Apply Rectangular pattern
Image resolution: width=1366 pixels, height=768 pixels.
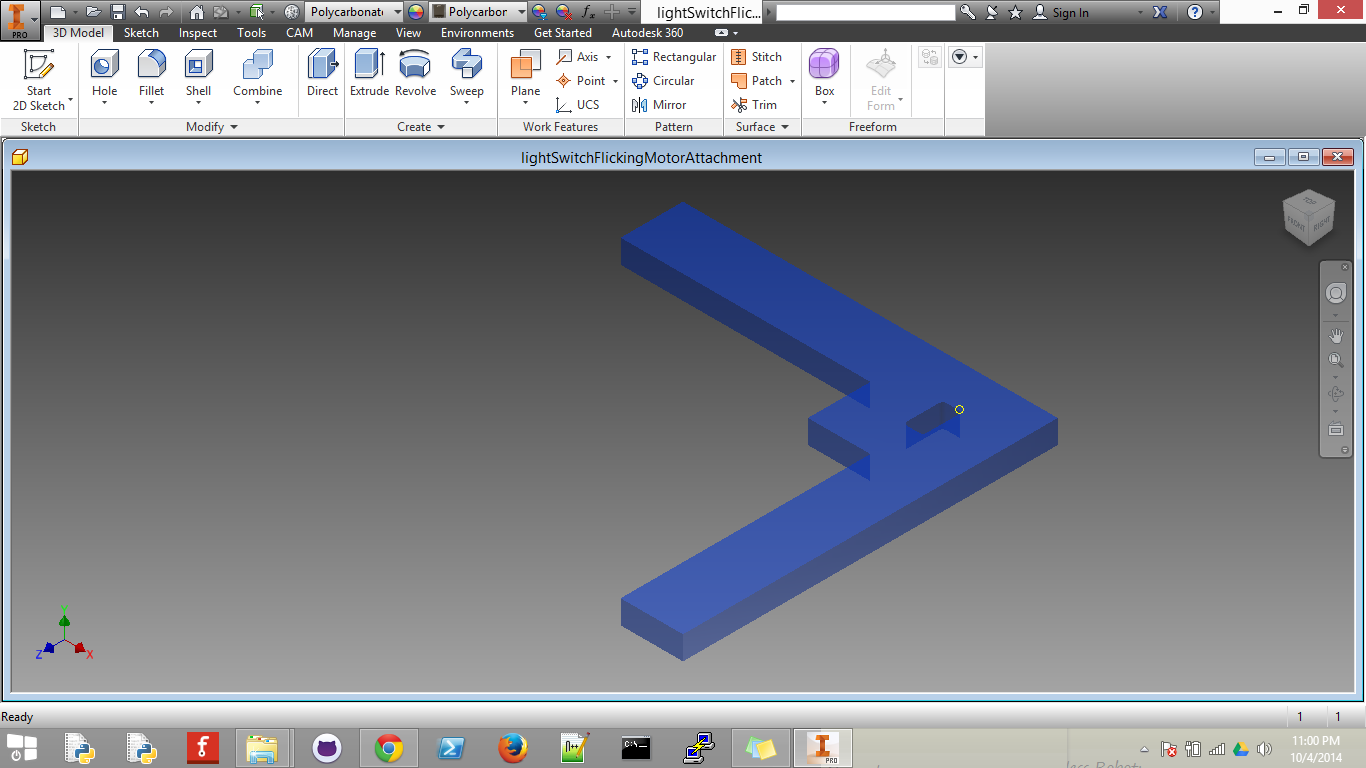tap(674, 57)
